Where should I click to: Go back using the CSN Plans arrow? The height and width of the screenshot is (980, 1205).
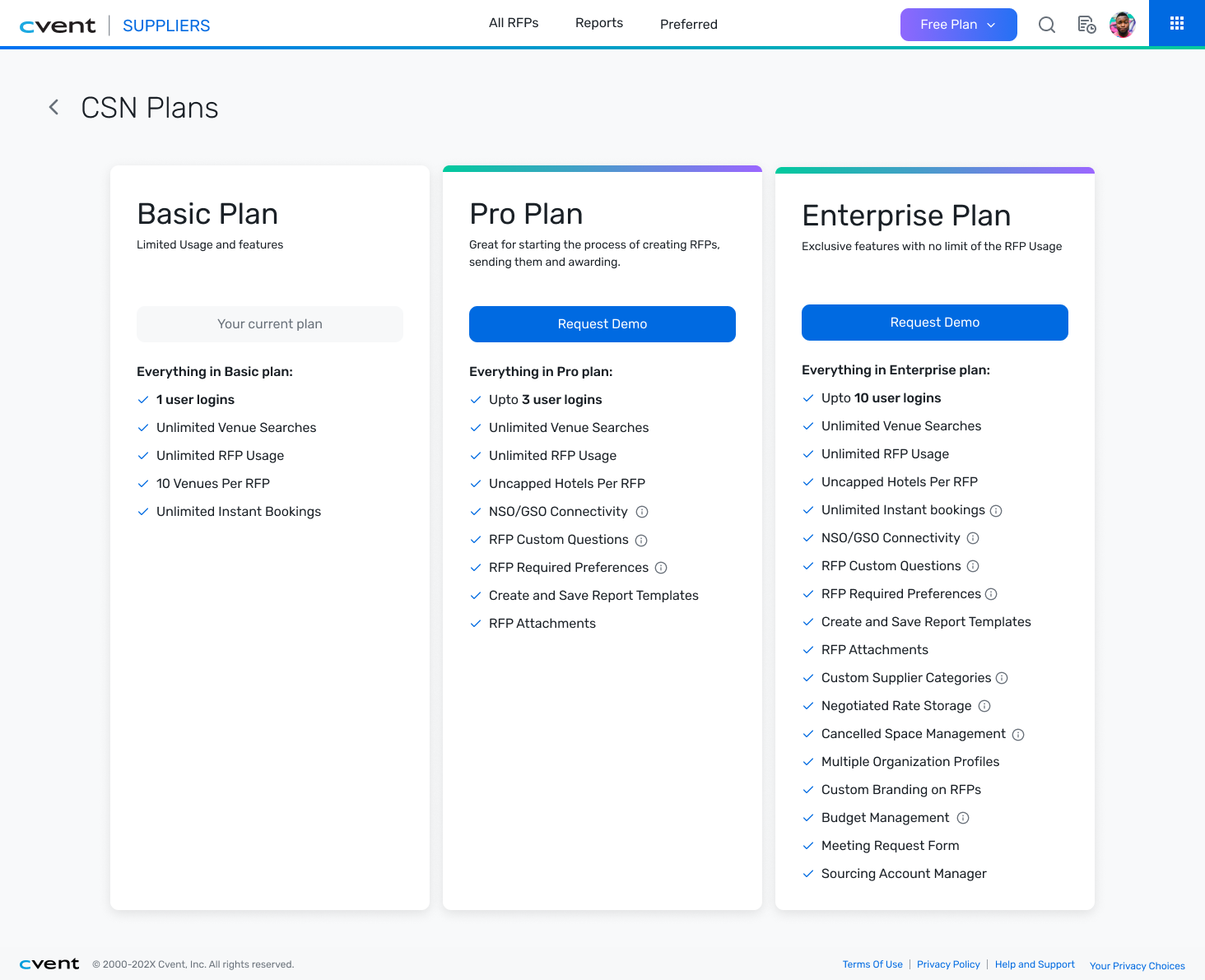pyautogui.click(x=54, y=107)
